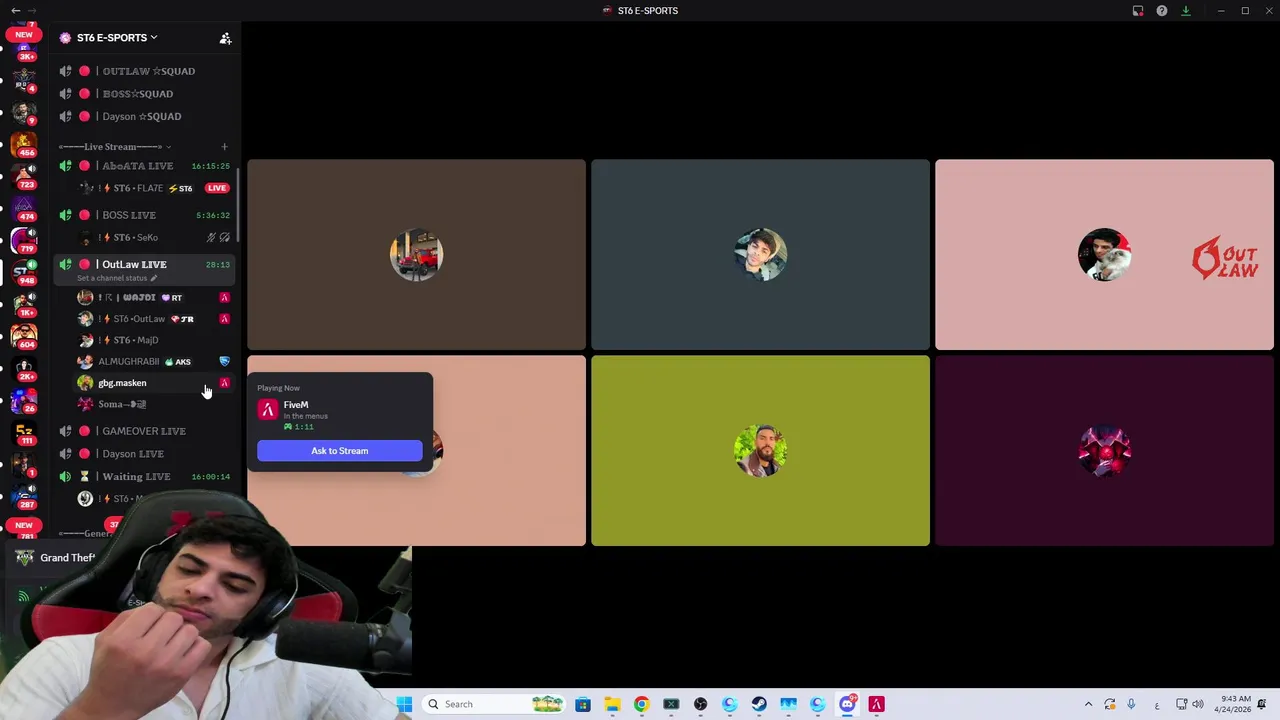
Task: Click the muted microphone icon on SeKo's row
Action: click(211, 237)
